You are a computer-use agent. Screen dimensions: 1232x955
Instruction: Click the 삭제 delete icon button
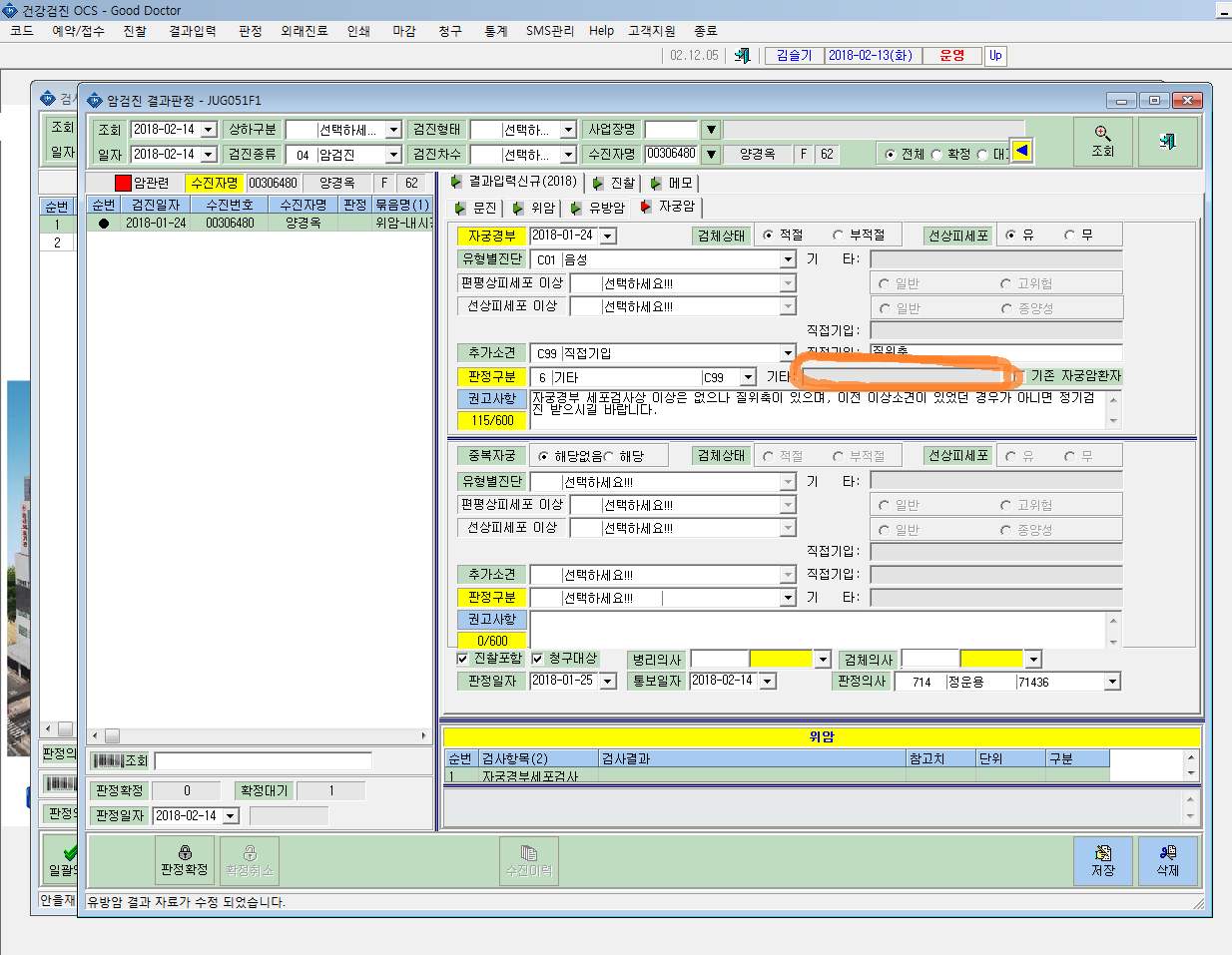(1167, 860)
